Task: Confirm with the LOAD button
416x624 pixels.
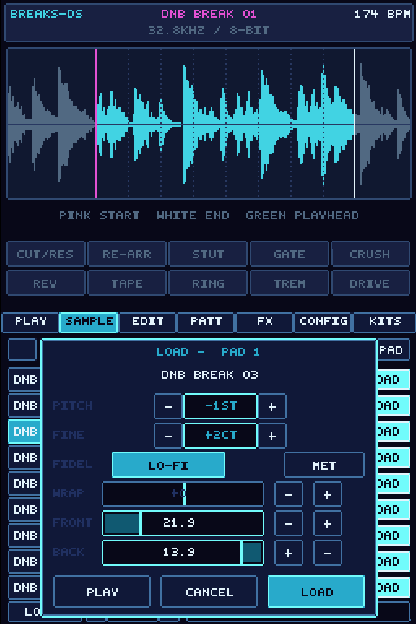Action: tap(316, 591)
